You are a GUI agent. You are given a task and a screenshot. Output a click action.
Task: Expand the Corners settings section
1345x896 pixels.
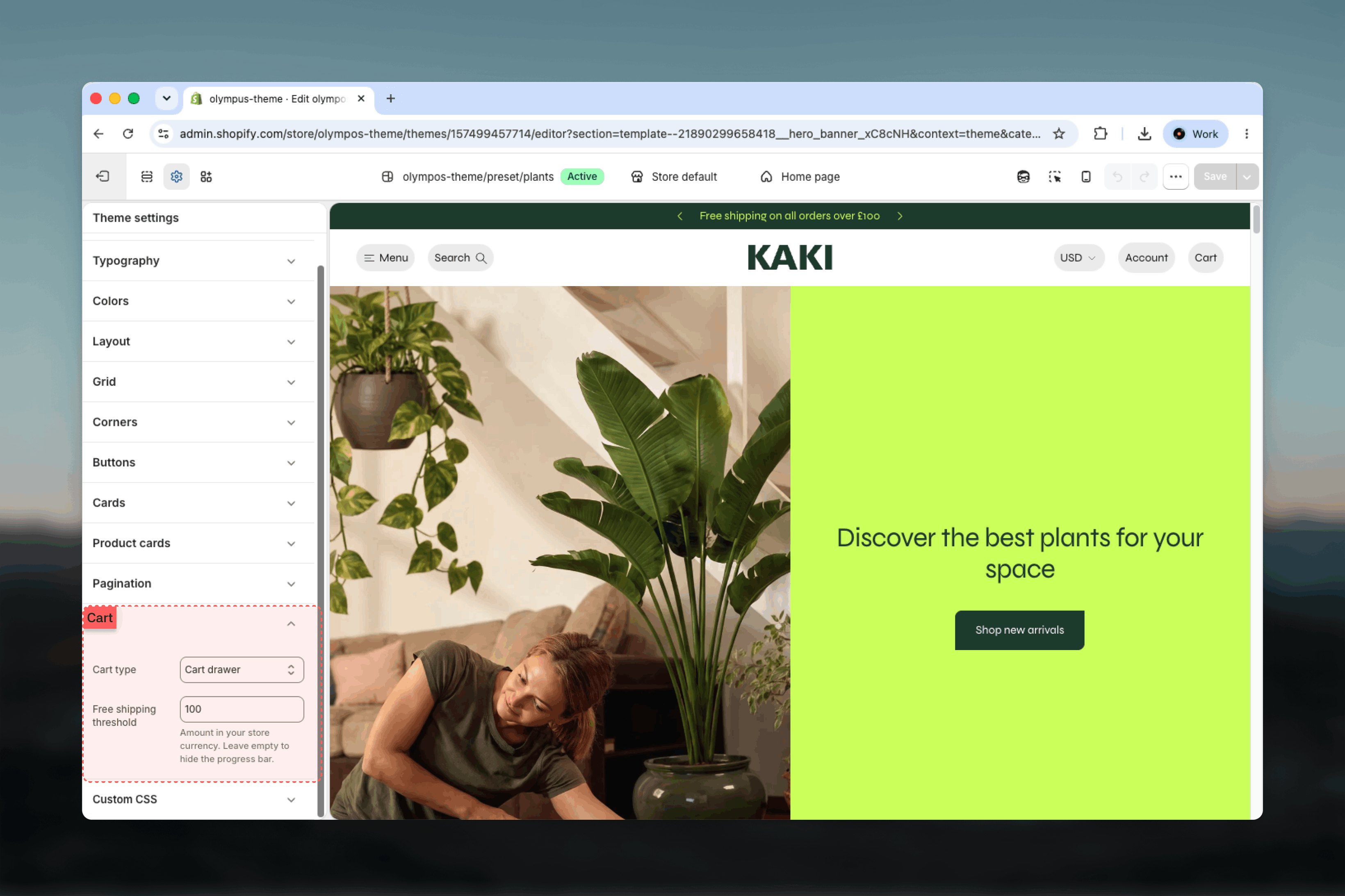tap(198, 422)
